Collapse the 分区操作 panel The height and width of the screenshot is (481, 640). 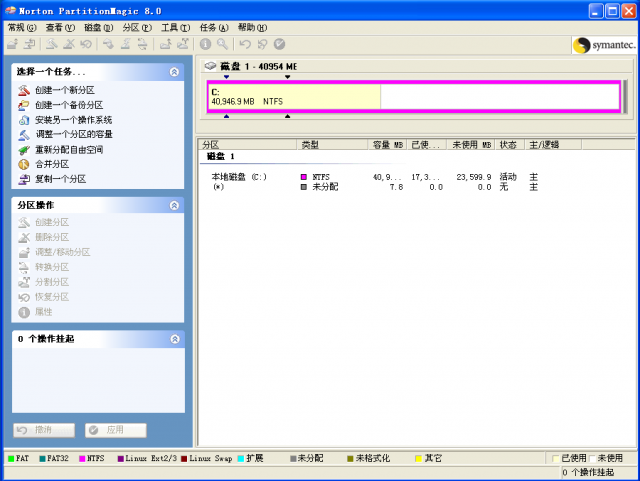174,205
